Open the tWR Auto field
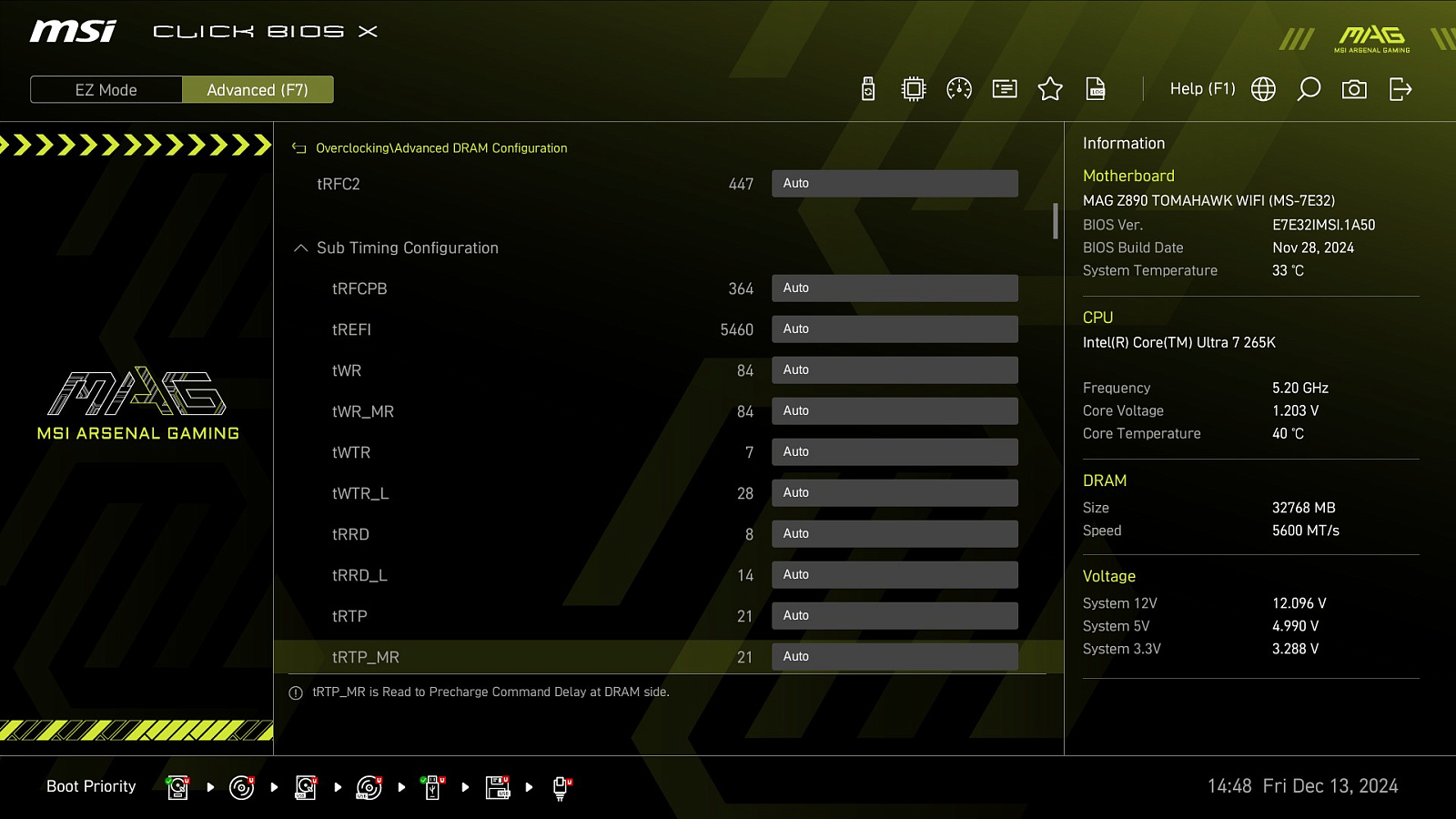The image size is (1456, 819). tap(895, 370)
